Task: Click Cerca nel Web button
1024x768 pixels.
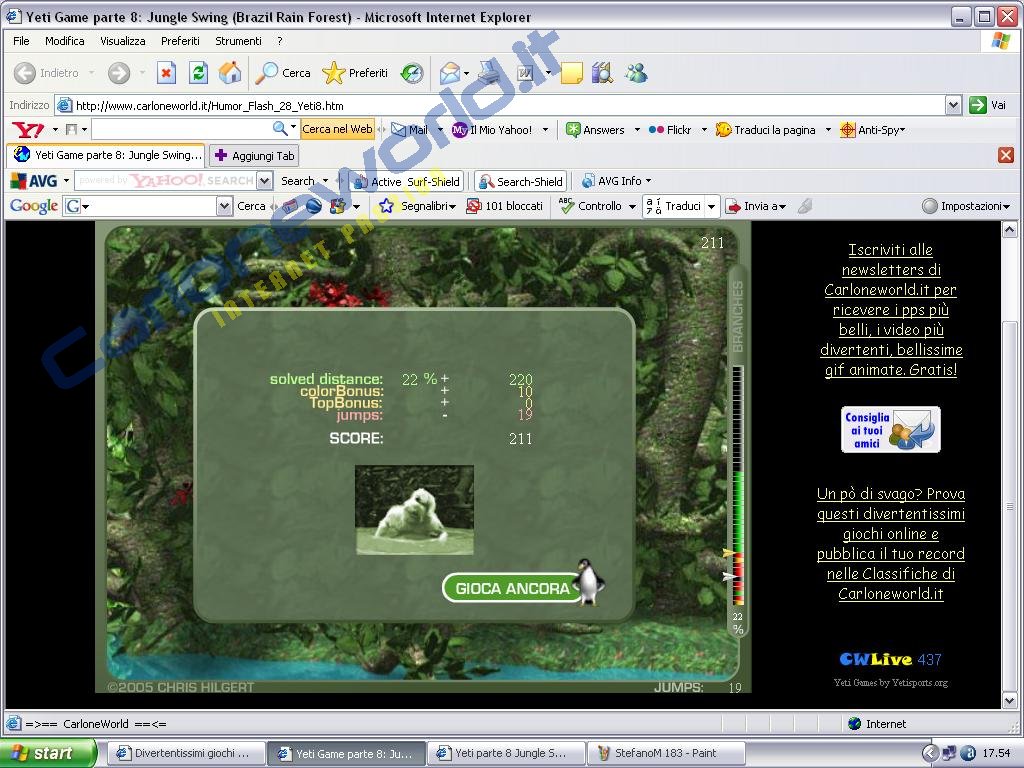Action: [x=337, y=129]
